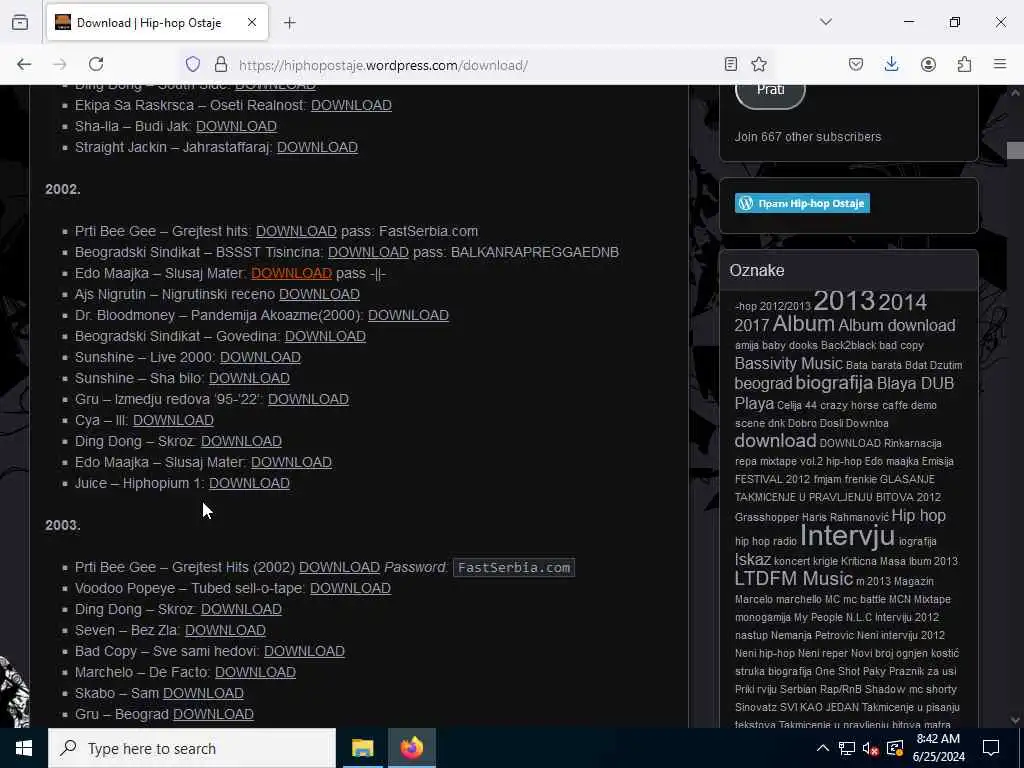The width and height of the screenshot is (1024, 768).
Task: Open the Bassivity Music tag
Action: (x=788, y=363)
